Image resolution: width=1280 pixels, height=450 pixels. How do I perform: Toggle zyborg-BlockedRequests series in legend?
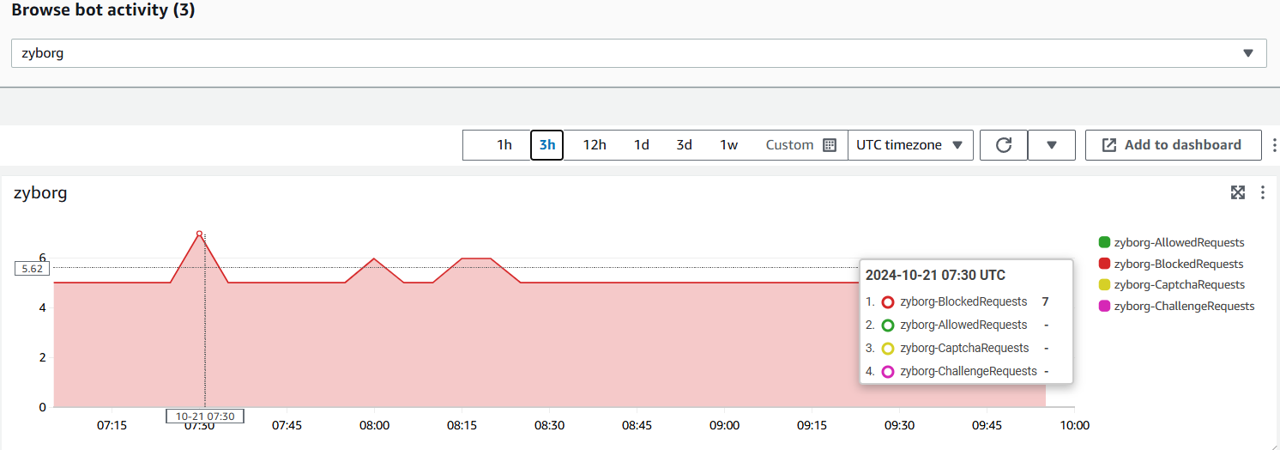coord(1178,264)
